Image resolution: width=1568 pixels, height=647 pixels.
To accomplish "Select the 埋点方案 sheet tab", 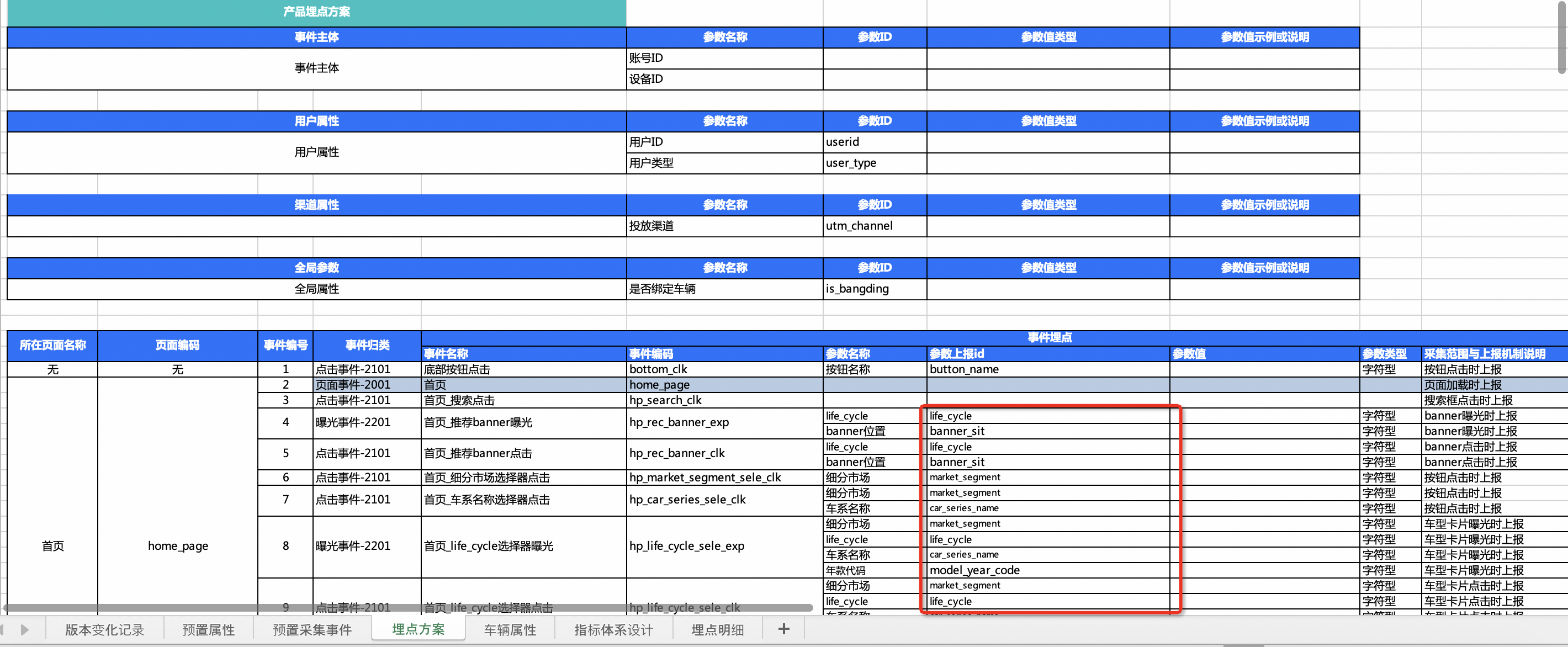I will click(418, 629).
